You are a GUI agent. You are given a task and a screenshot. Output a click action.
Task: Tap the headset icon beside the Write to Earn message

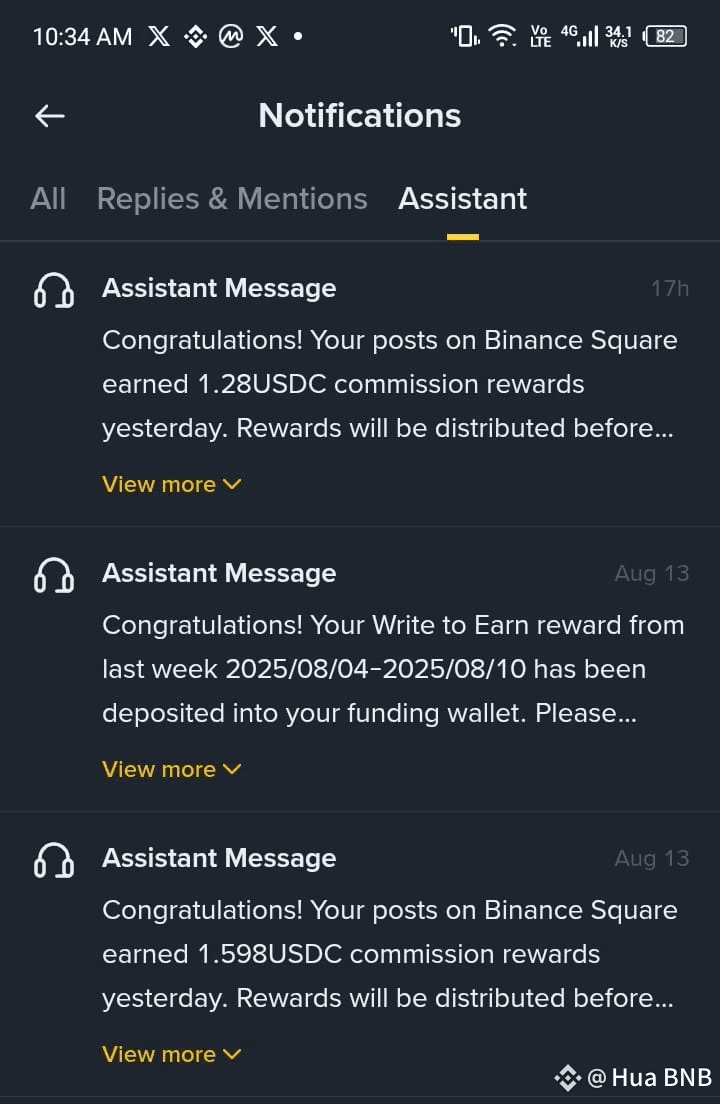pyautogui.click(x=54, y=576)
